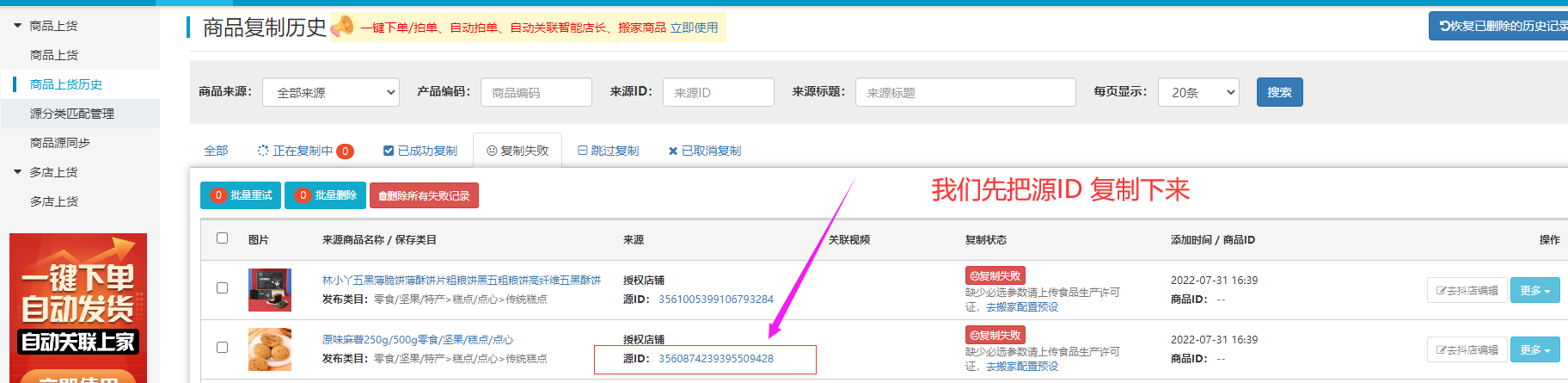The image size is (1568, 383).
Task: Switch to the 已成功复制 tab
Action: pos(420,151)
